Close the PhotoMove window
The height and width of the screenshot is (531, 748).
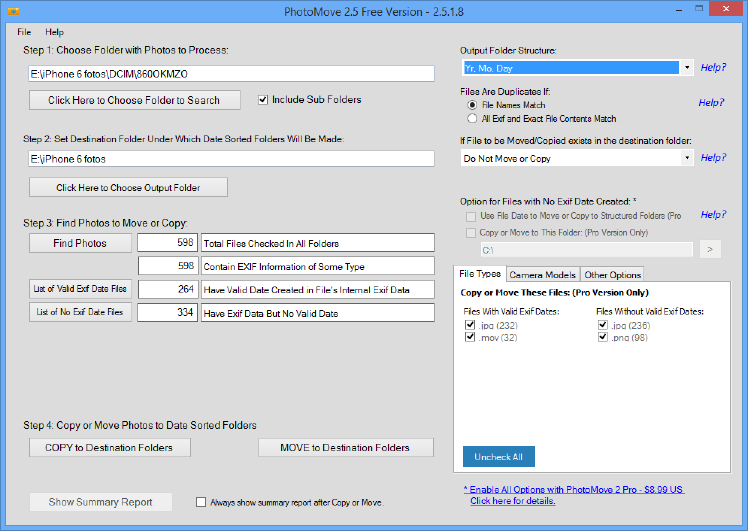coord(726,9)
